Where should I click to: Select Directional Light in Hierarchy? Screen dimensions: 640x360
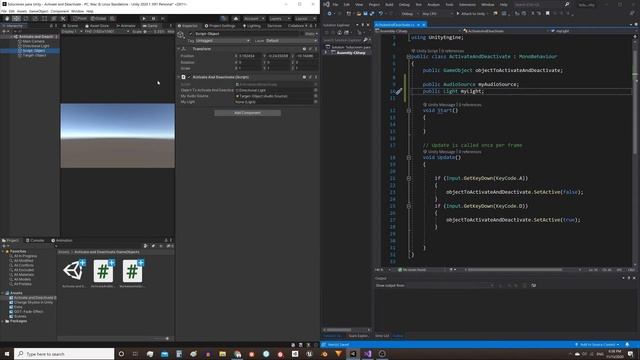[36, 46]
